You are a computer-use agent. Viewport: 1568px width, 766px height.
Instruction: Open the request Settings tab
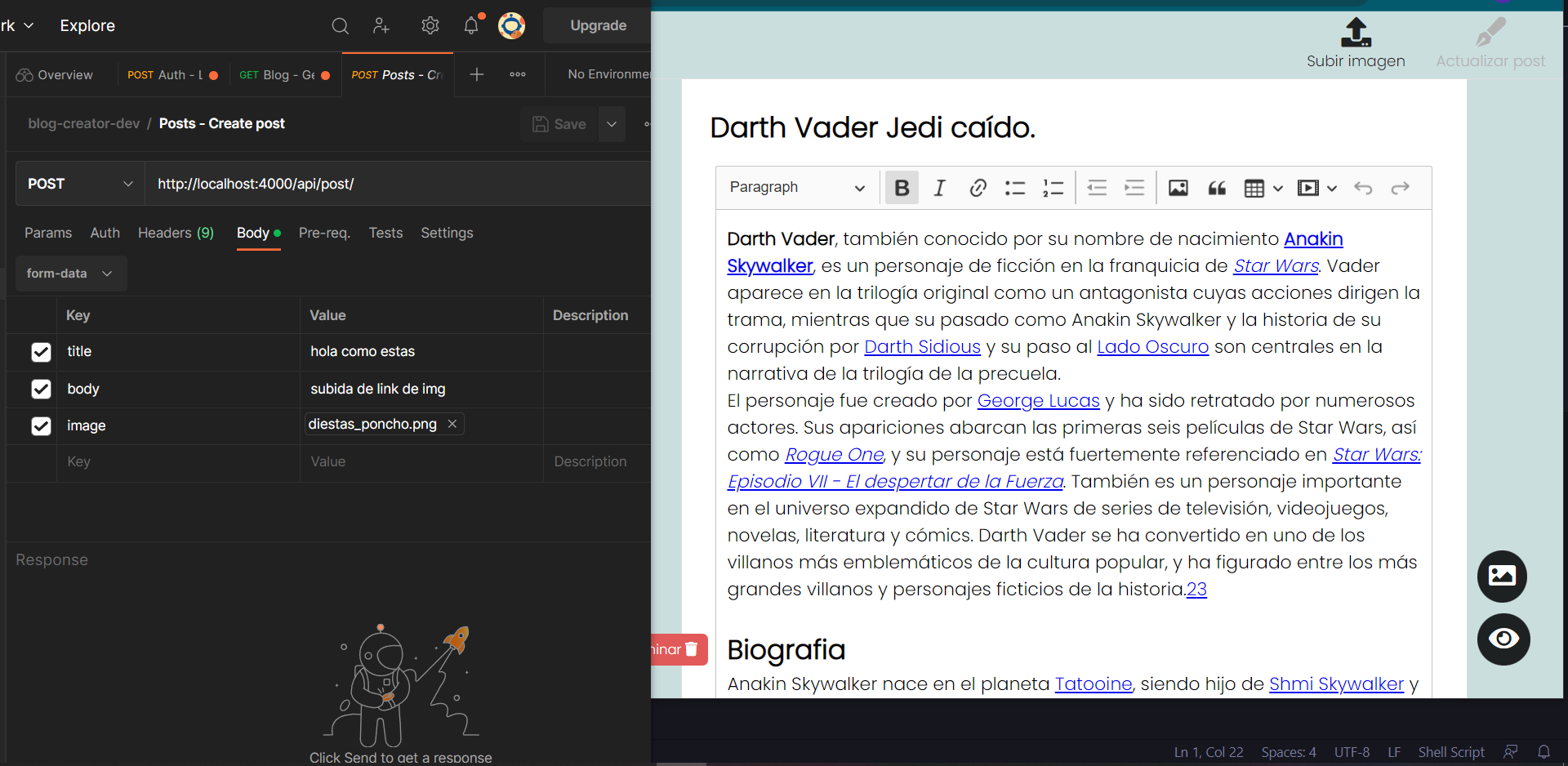[447, 233]
